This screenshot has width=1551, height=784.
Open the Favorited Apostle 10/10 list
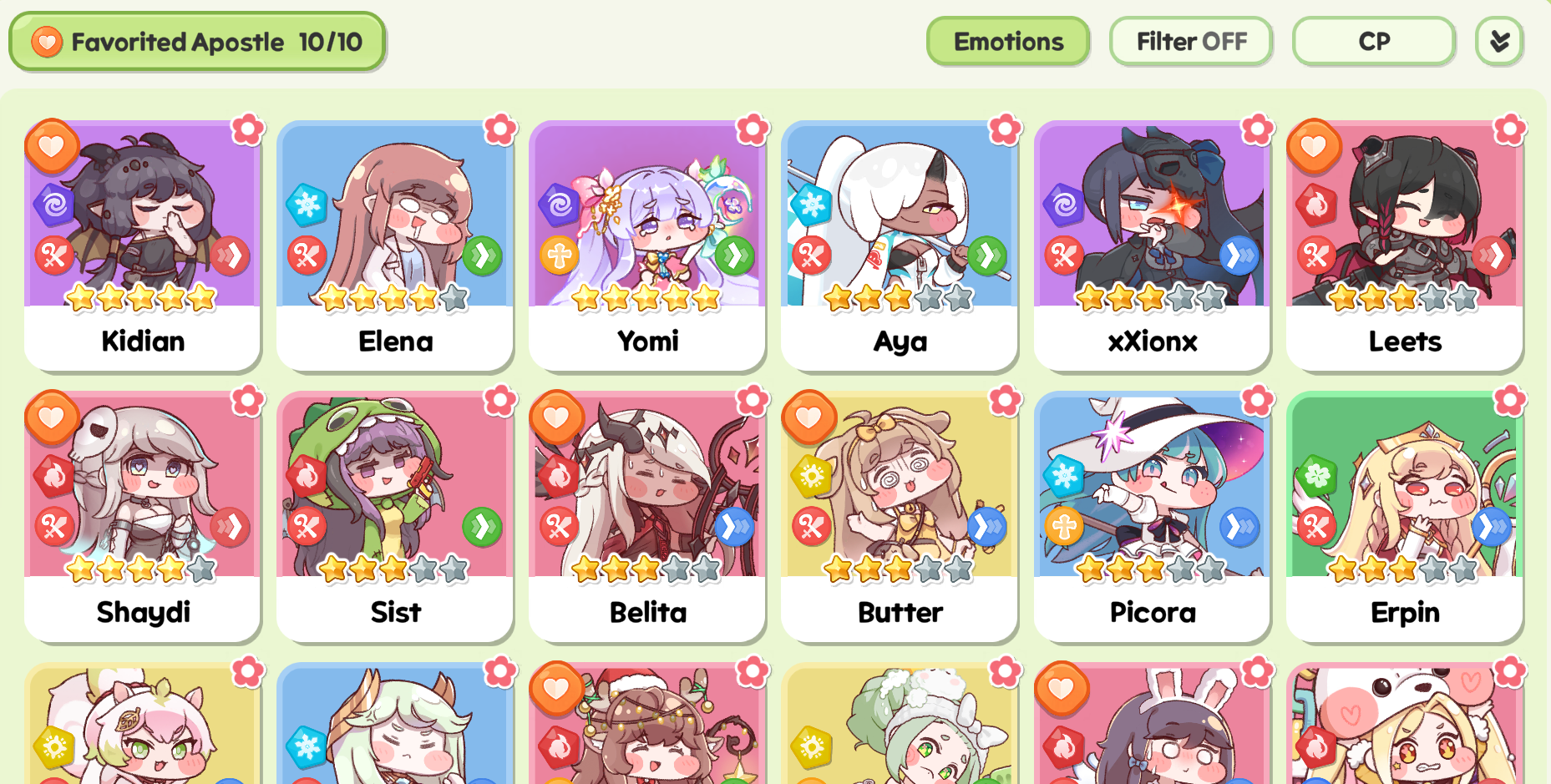[197, 42]
